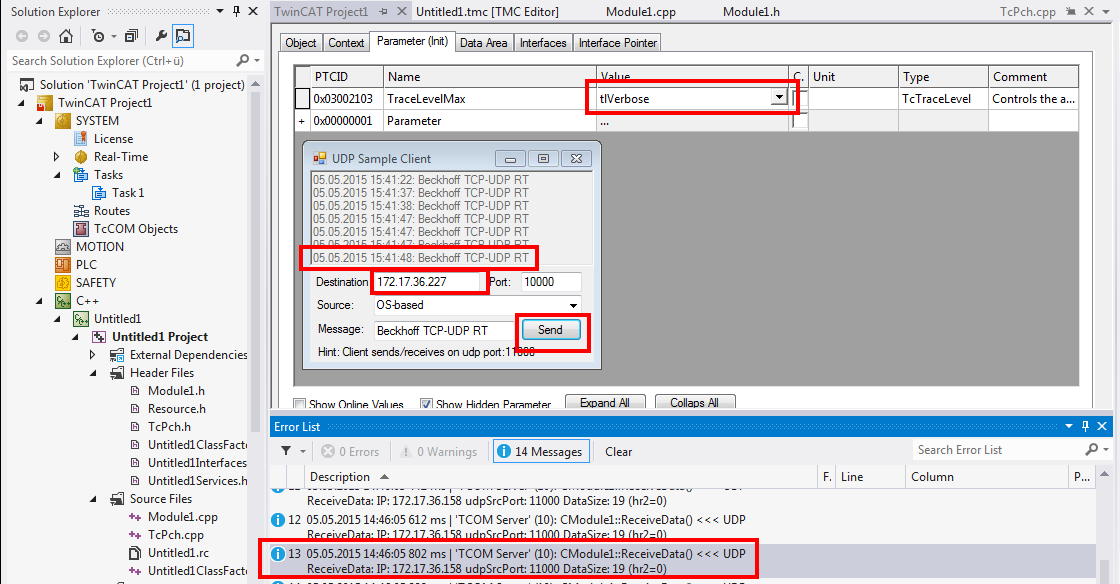The height and width of the screenshot is (584, 1120).
Task: Open Untitled1.rc file icon
Action: click(x=134, y=553)
